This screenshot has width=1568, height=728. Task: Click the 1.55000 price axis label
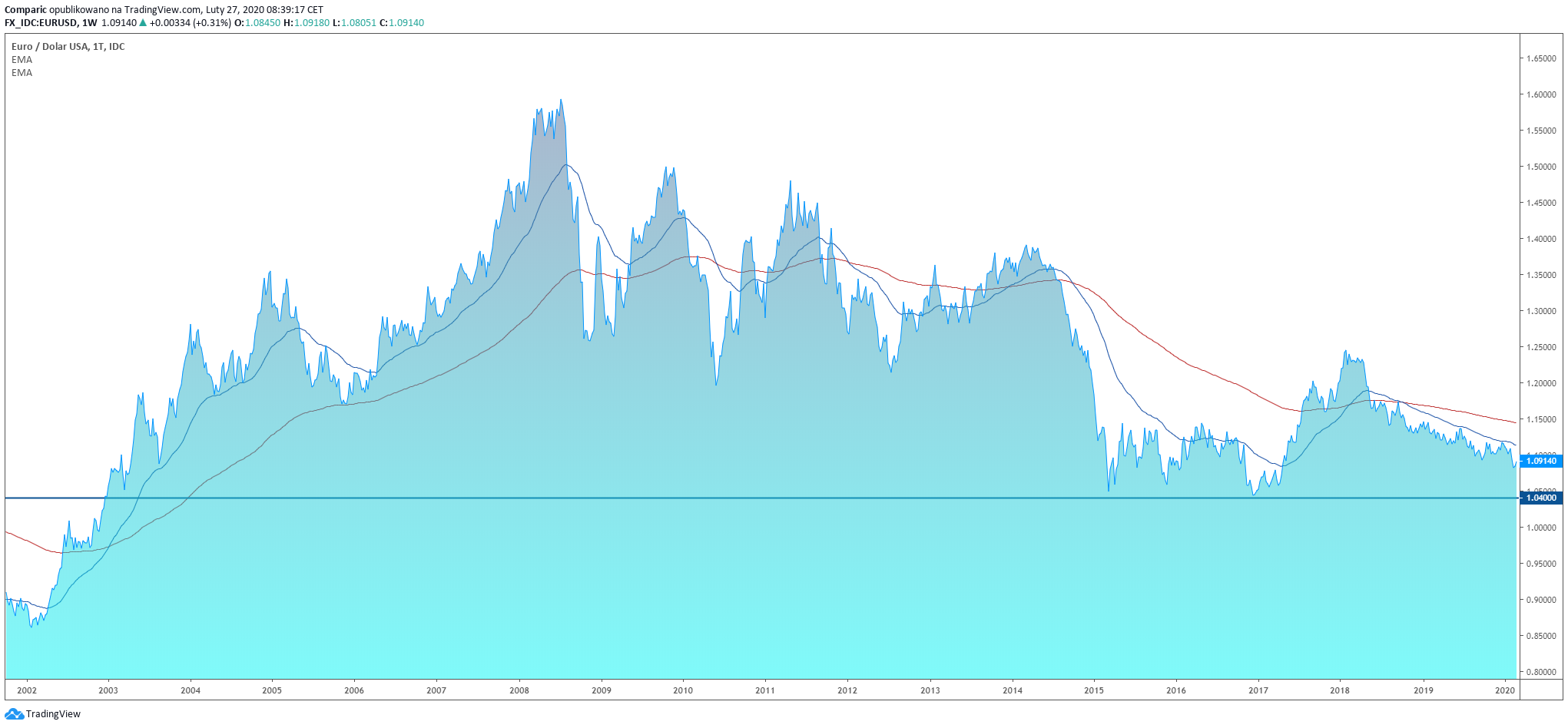1541,131
